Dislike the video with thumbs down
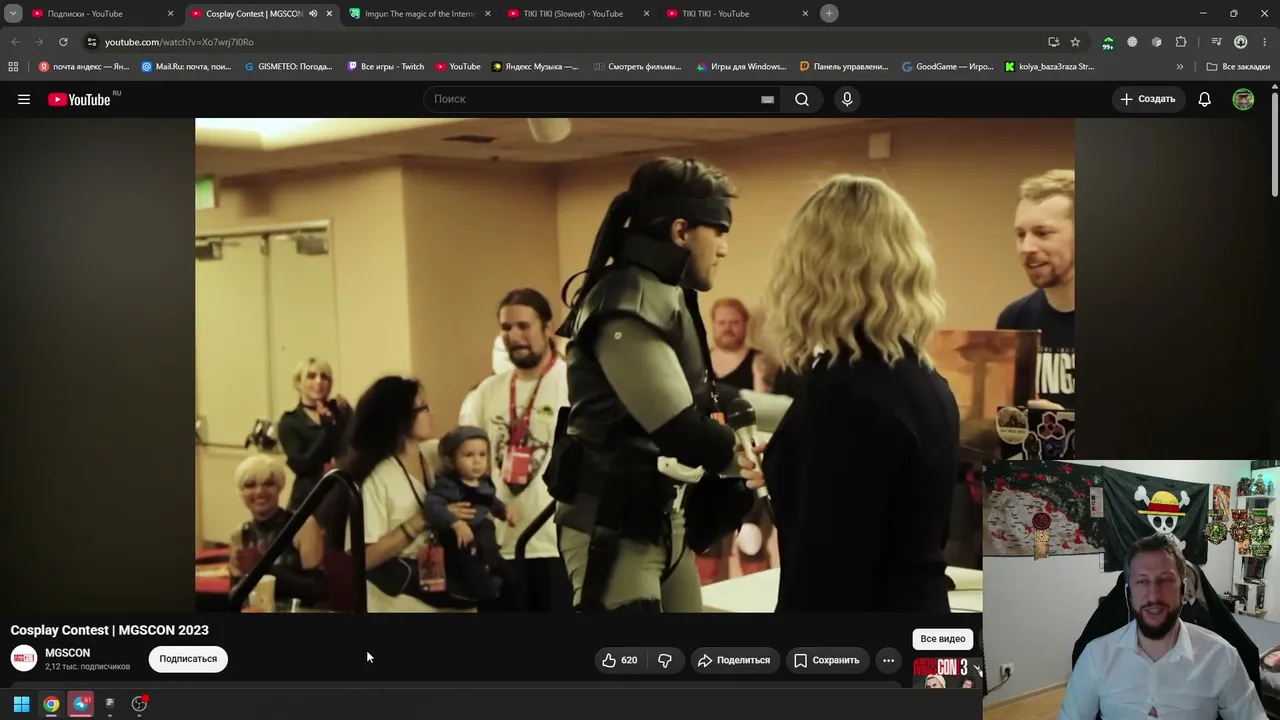Image resolution: width=1280 pixels, height=720 pixels. (665, 660)
